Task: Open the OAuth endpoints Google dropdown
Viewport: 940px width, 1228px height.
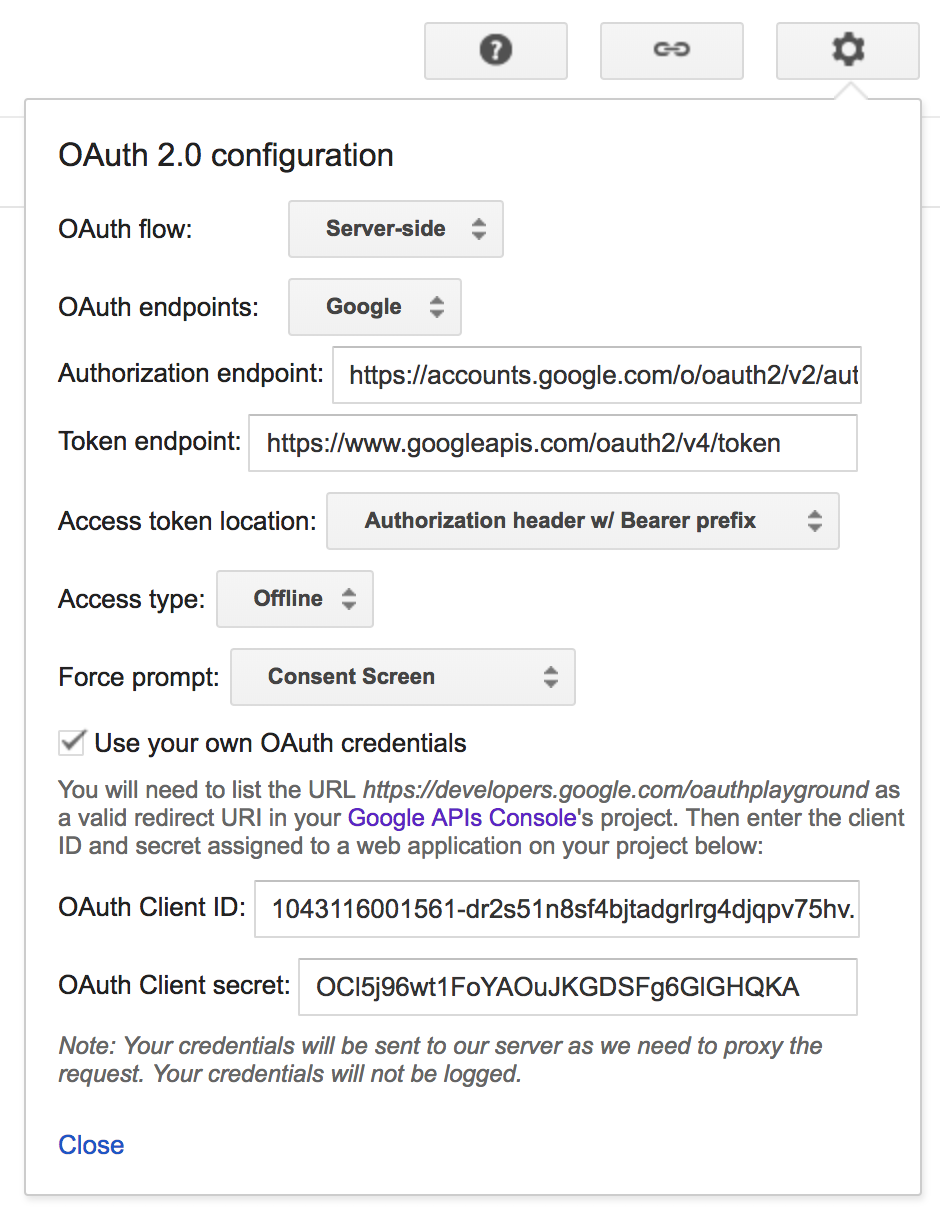Action: 374,307
